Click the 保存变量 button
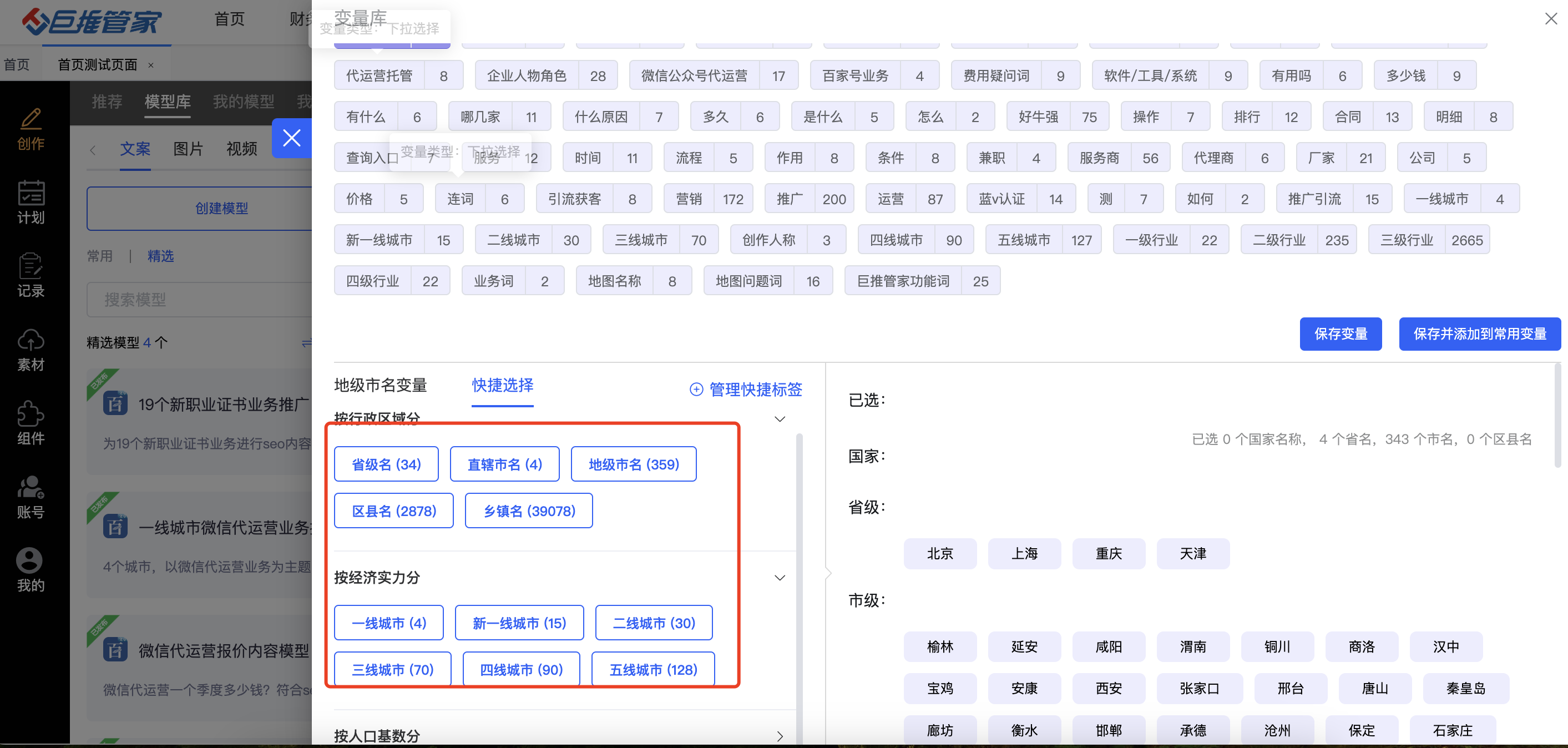 [1341, 334]
